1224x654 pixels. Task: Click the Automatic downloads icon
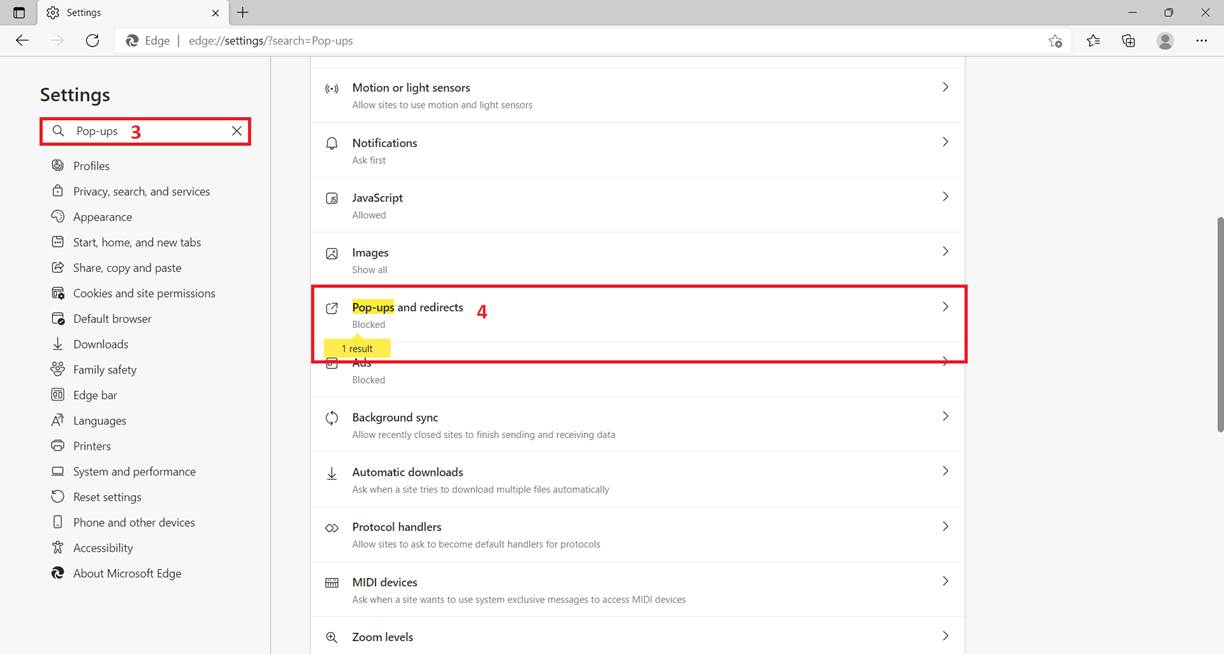pyautogui.click(x=332, y=473)
